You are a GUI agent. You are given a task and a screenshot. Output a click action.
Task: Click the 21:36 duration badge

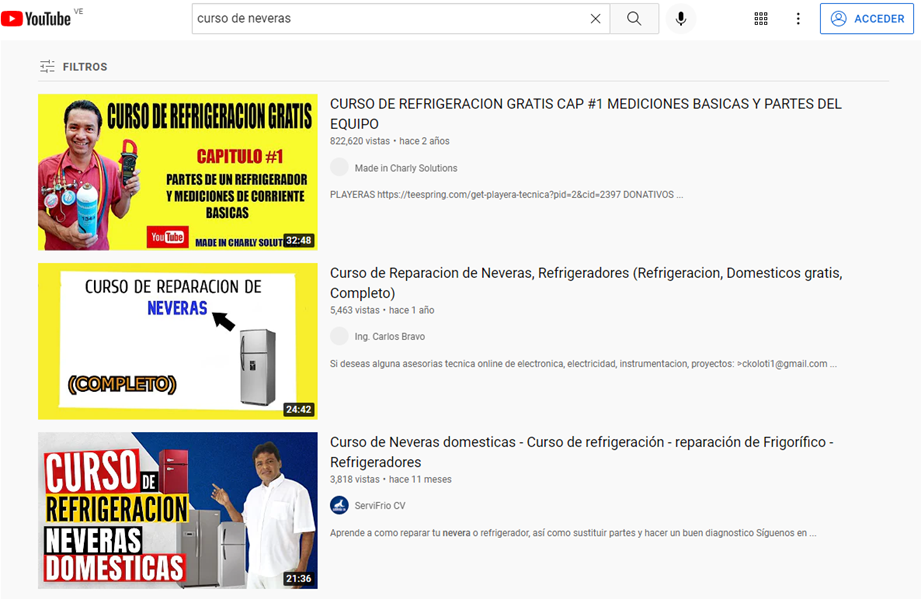(x=299, y=578)
